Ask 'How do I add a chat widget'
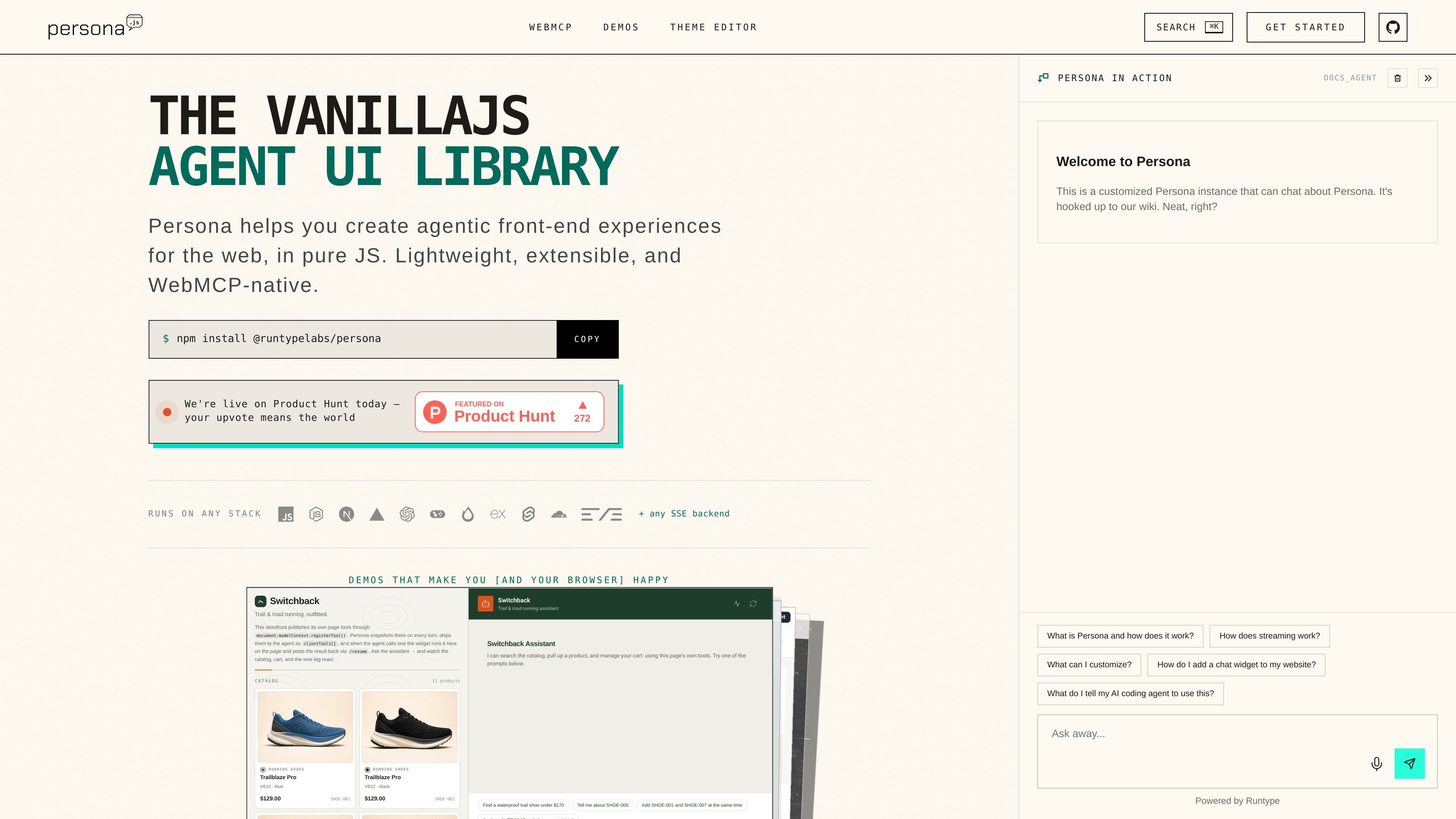Image resolution: width=1456 pixels, height=819 pixels. [1236, 665]
